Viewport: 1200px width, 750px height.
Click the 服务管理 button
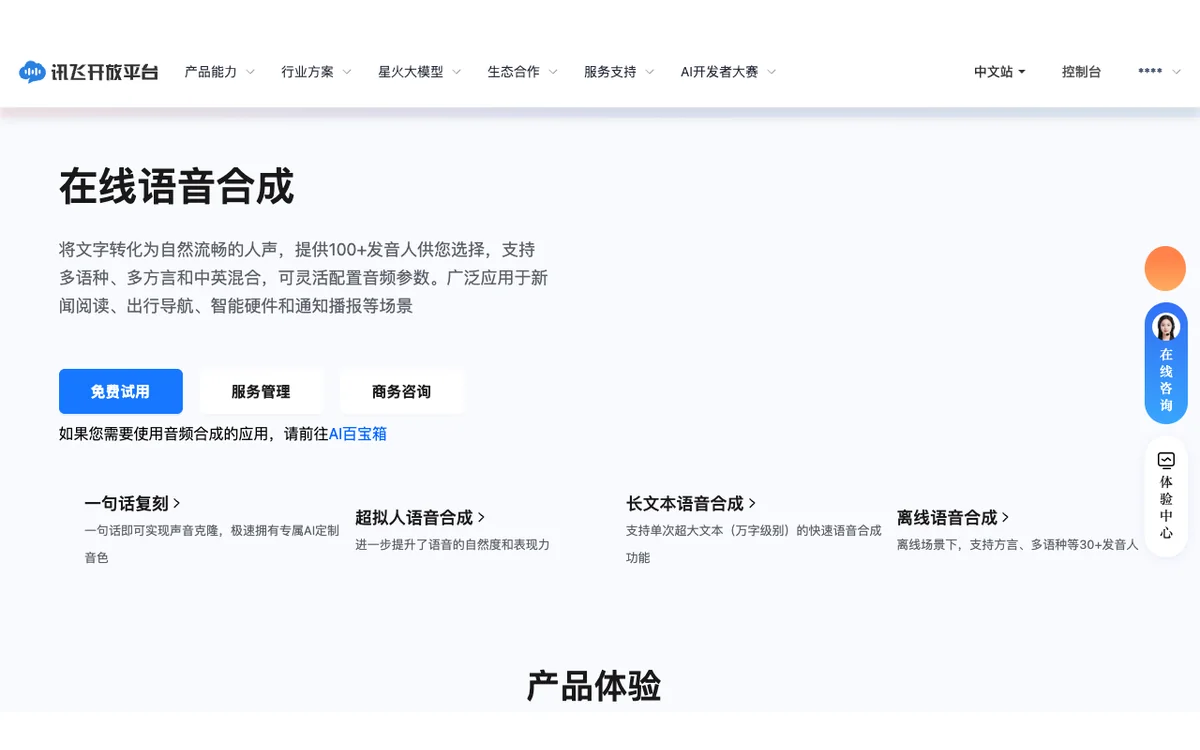pos(261,391)
